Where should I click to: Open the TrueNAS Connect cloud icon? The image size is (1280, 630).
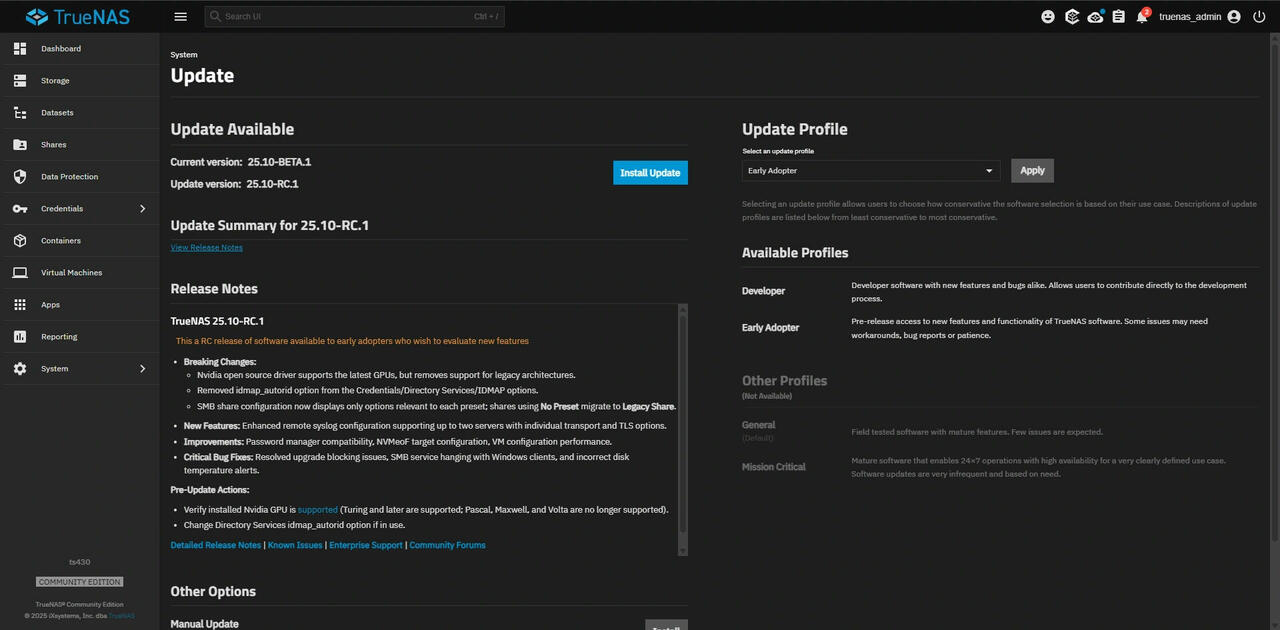(1095, 17)
